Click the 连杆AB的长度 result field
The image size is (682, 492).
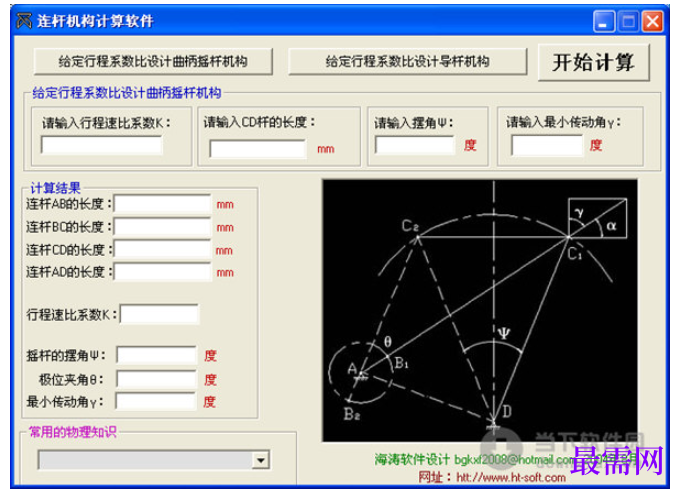point(162,203)
